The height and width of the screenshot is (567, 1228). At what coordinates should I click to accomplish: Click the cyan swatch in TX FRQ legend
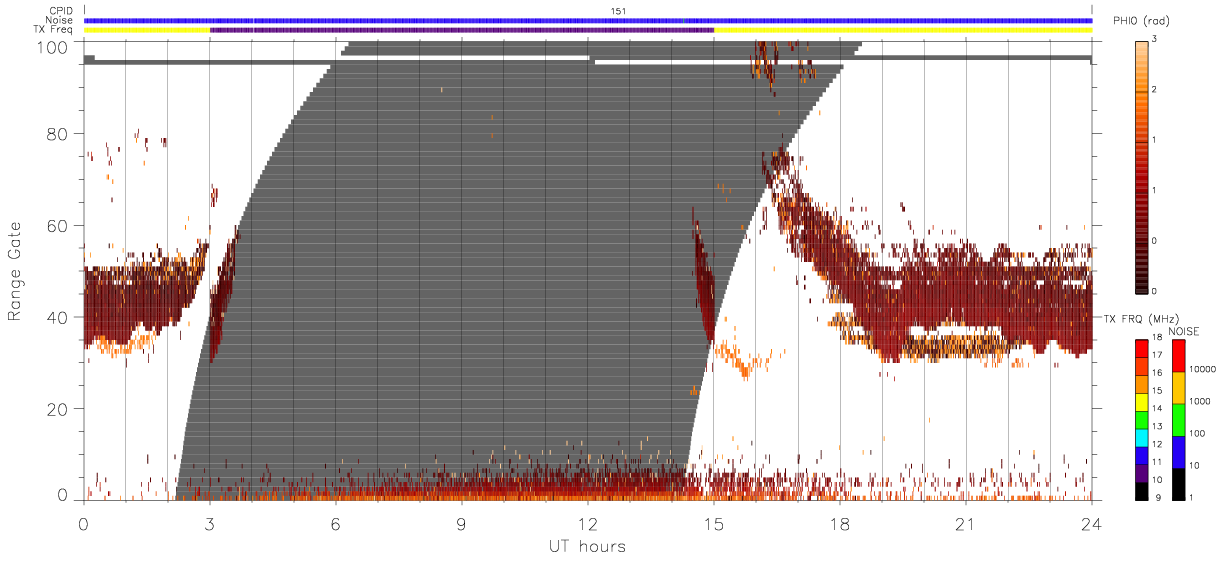[x=1142, y=436]
